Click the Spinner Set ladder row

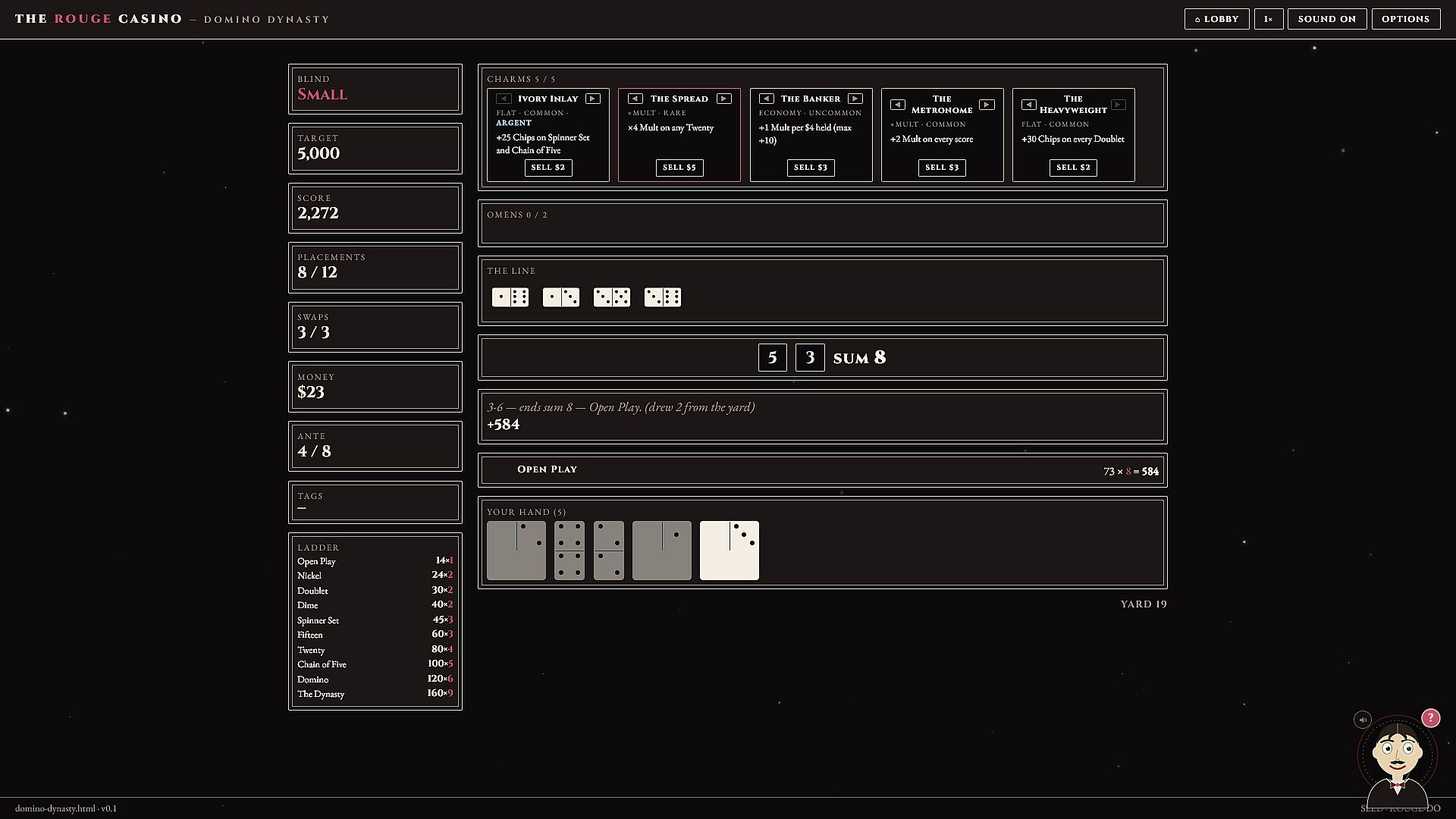coord(375,620)
